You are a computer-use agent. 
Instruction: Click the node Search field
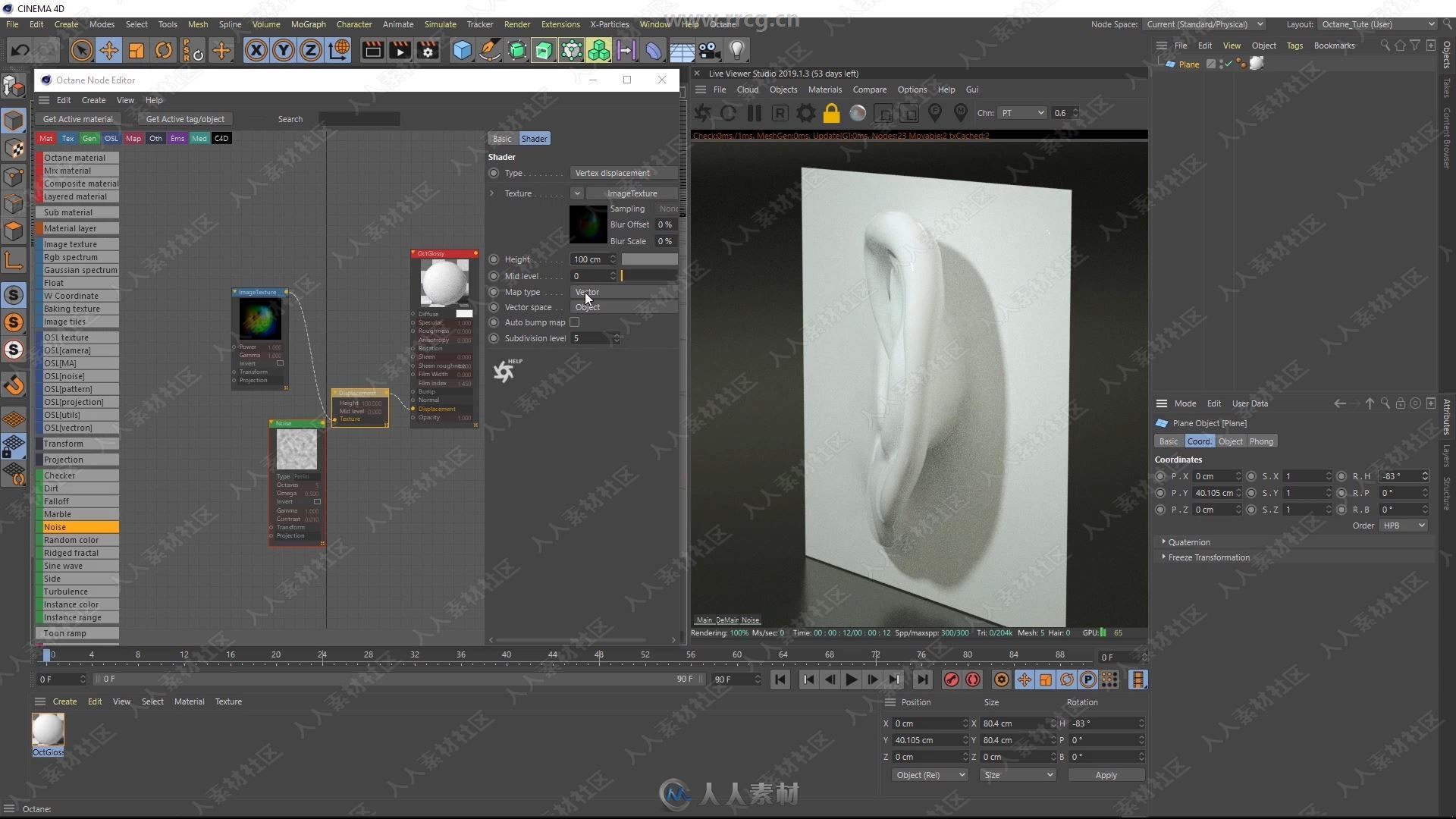[359, 119]
